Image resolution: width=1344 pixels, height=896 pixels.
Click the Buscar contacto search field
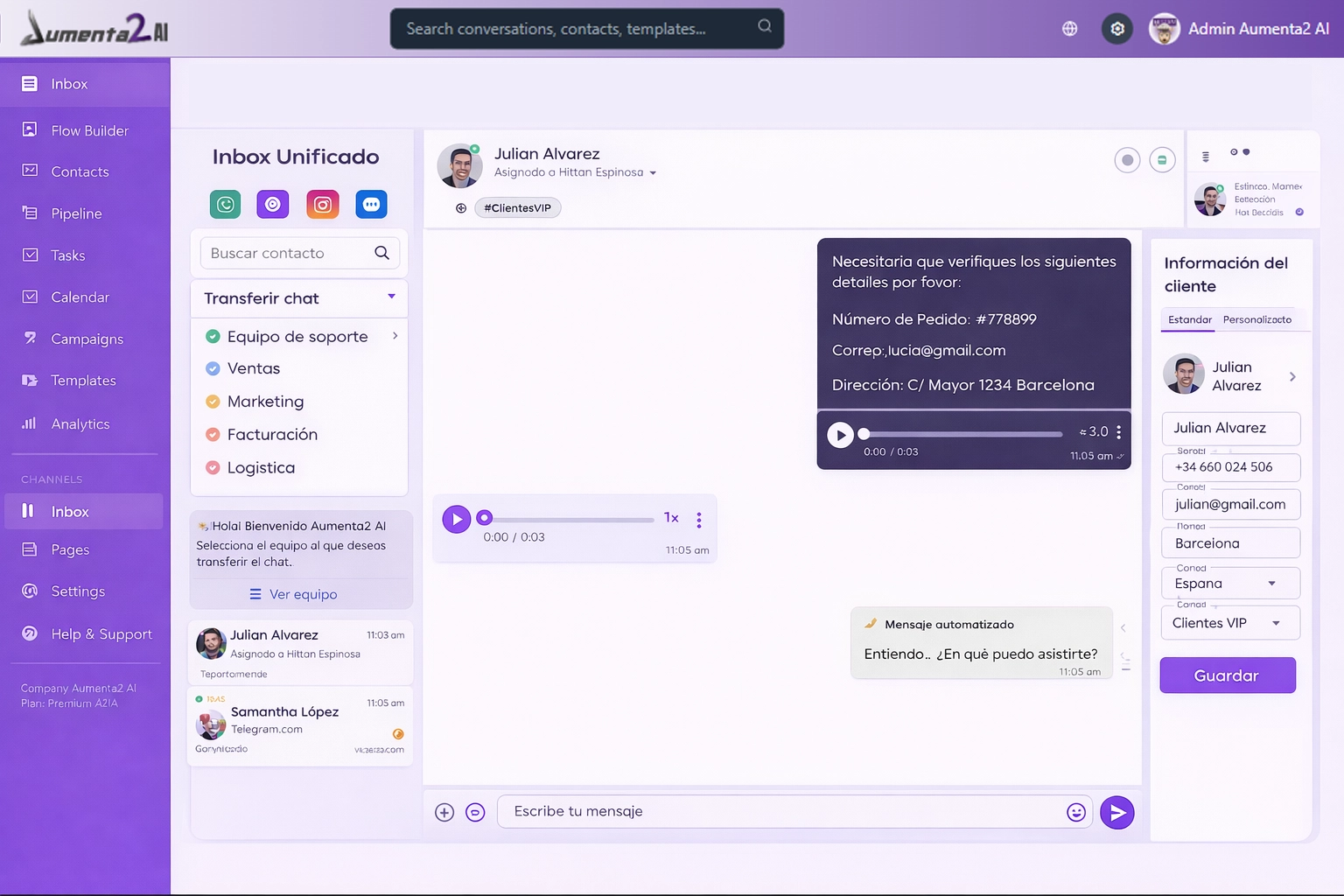287,254
